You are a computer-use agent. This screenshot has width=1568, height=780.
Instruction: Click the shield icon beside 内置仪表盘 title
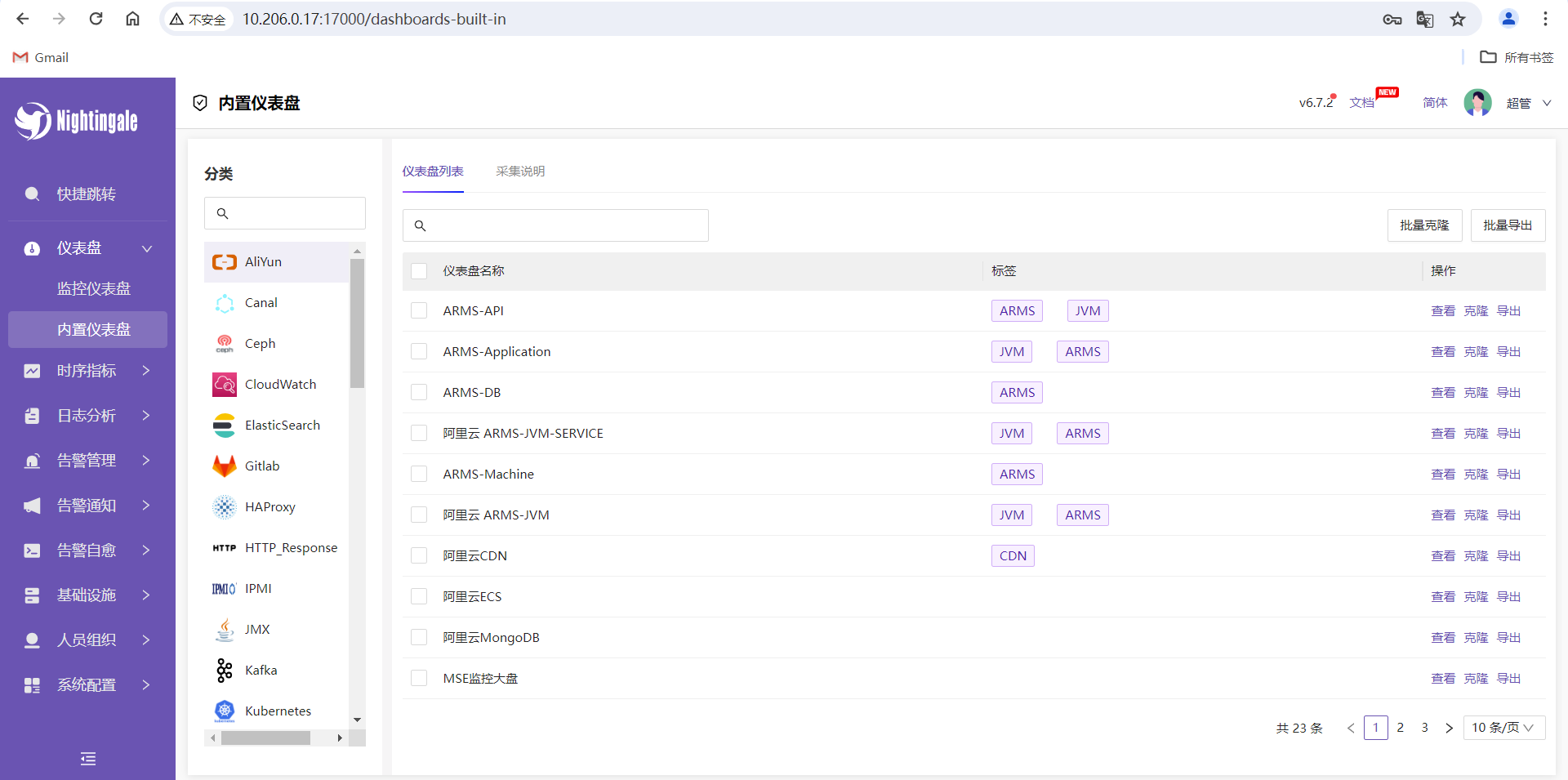pyautogui.click(x=200, y=103)
